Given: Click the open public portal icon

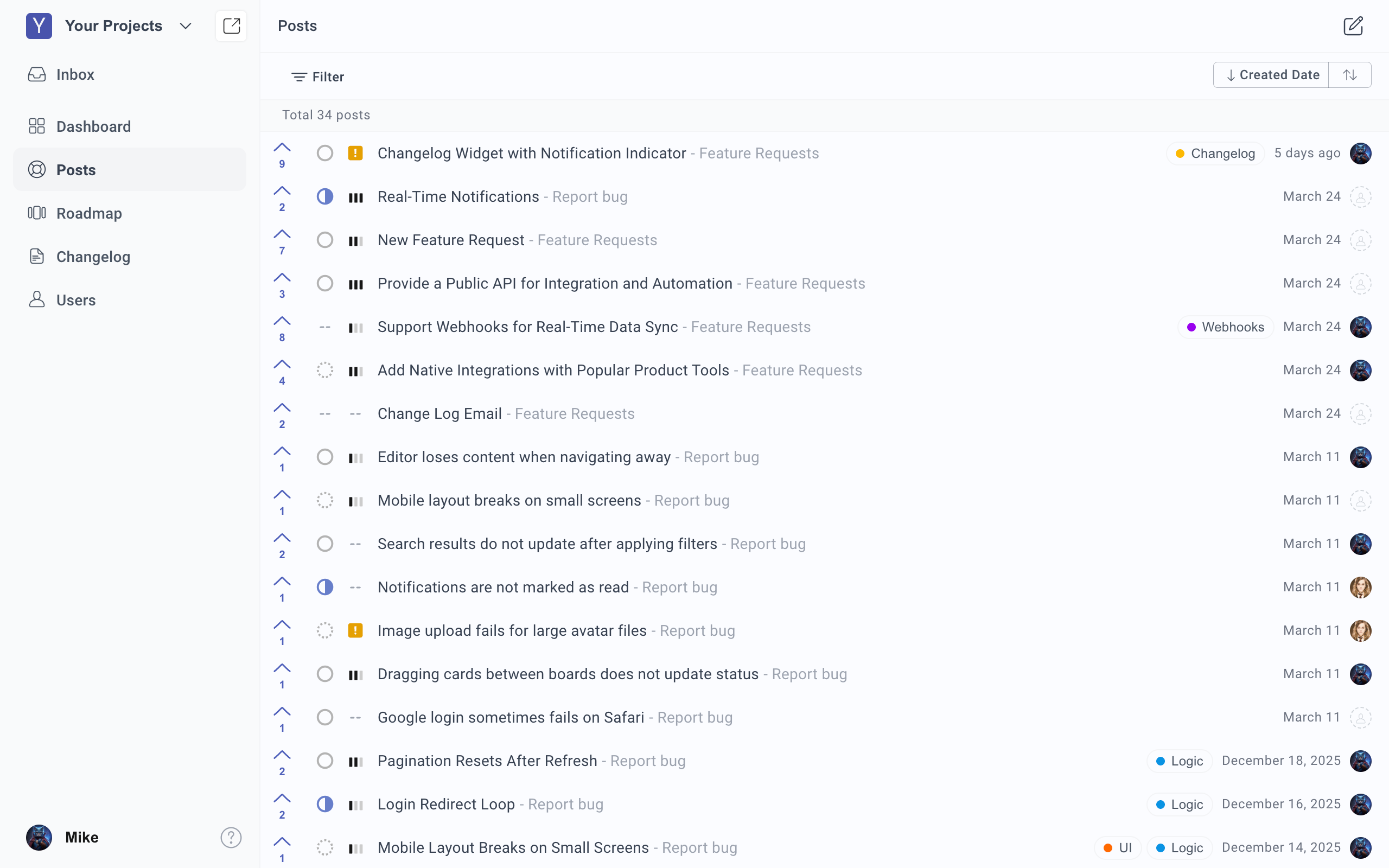Looking at the screenshot, I should pos(231,26).
